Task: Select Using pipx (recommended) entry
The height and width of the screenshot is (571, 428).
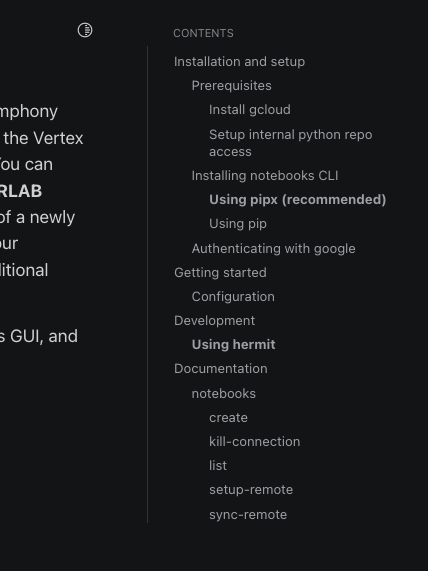Action: (x=297, y=200)
